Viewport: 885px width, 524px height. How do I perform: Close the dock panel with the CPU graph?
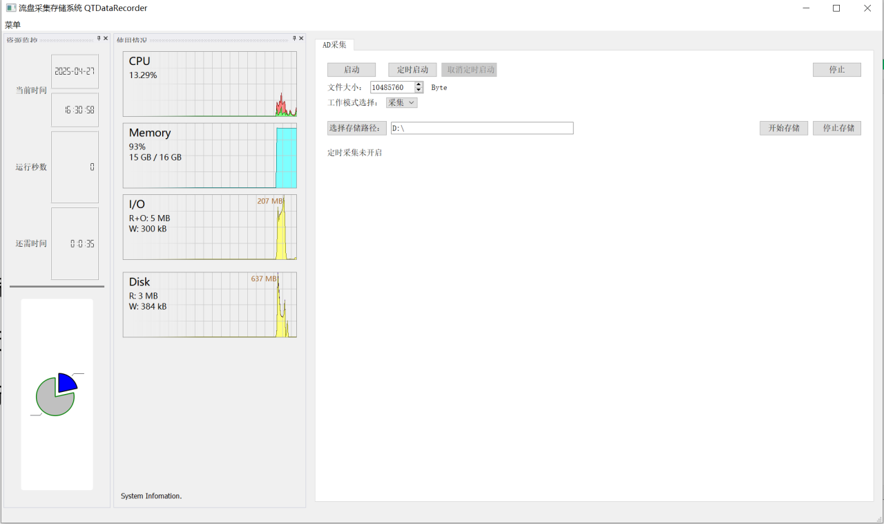301,39
